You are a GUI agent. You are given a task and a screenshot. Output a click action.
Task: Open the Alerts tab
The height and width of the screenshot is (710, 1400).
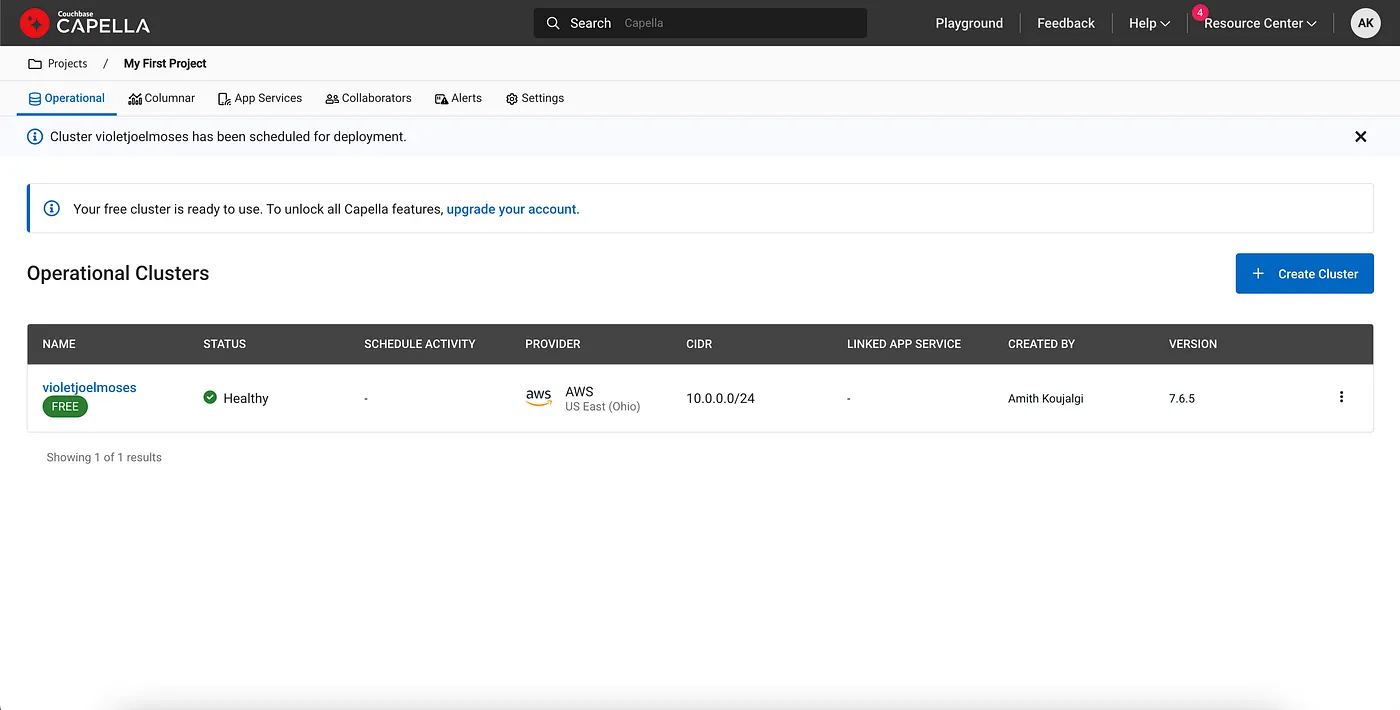click(x=458, y=98)
